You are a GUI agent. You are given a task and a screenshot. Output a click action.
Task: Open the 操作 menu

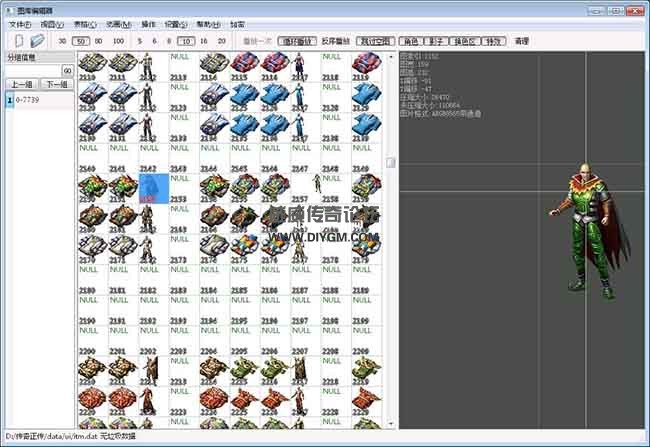[148, 25]
